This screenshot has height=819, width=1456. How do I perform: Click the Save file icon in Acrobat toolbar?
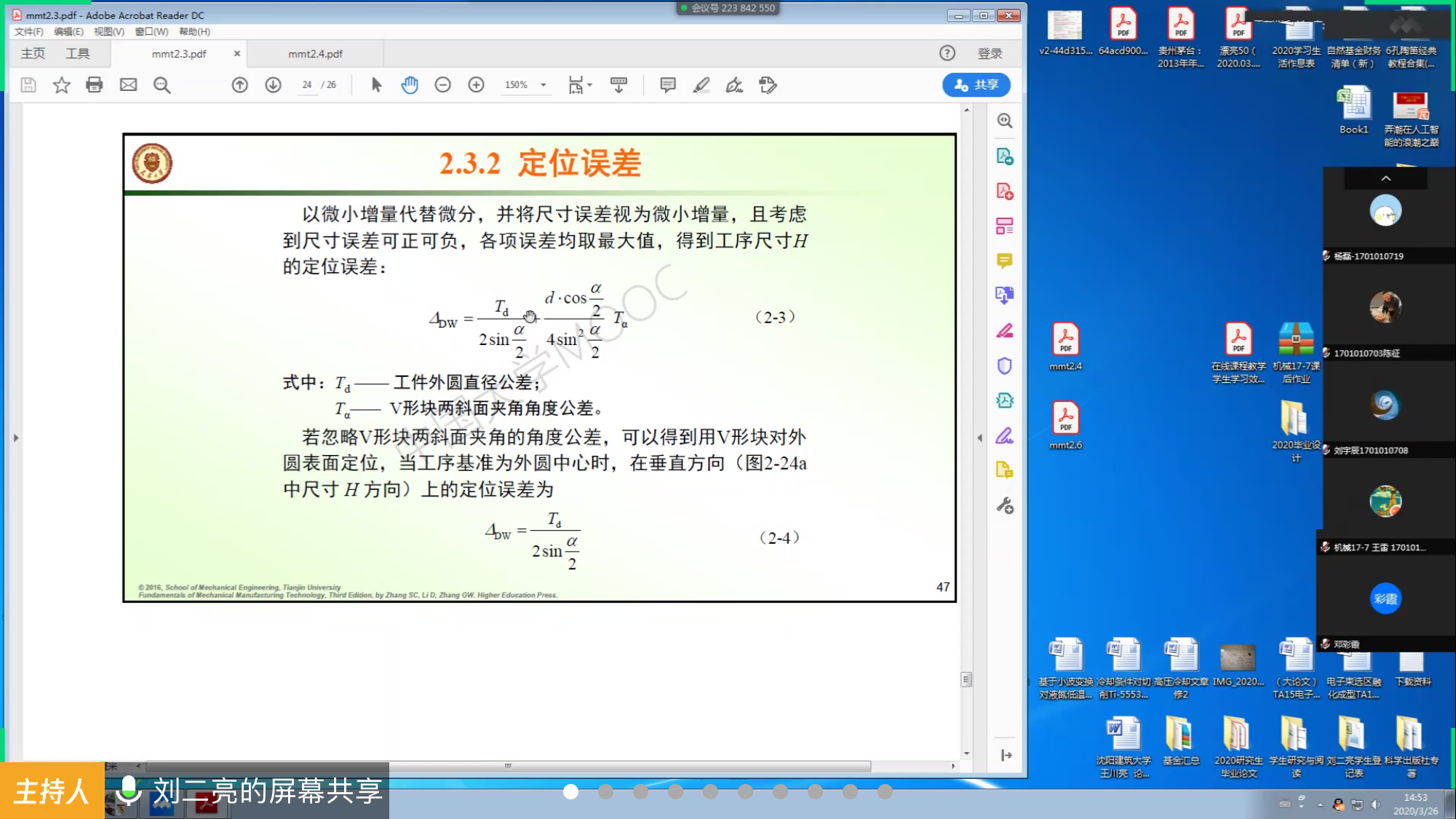[x=28, y=85]
